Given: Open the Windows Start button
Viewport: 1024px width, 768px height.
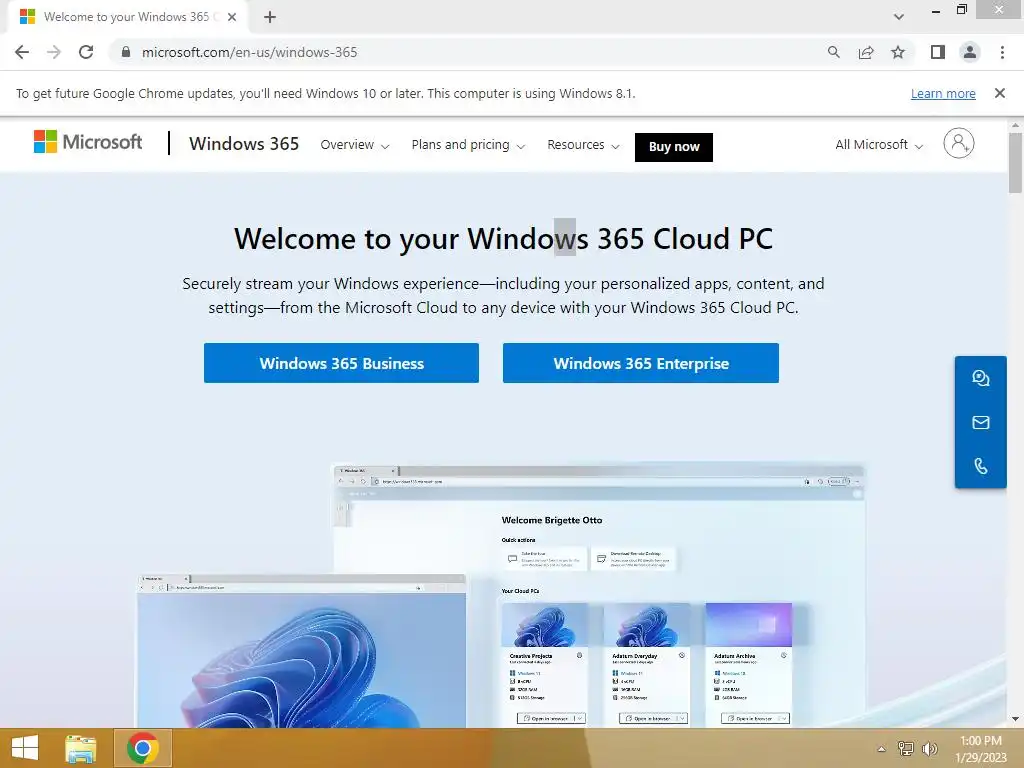Looking at the screenshot, I should coord(25,748).
